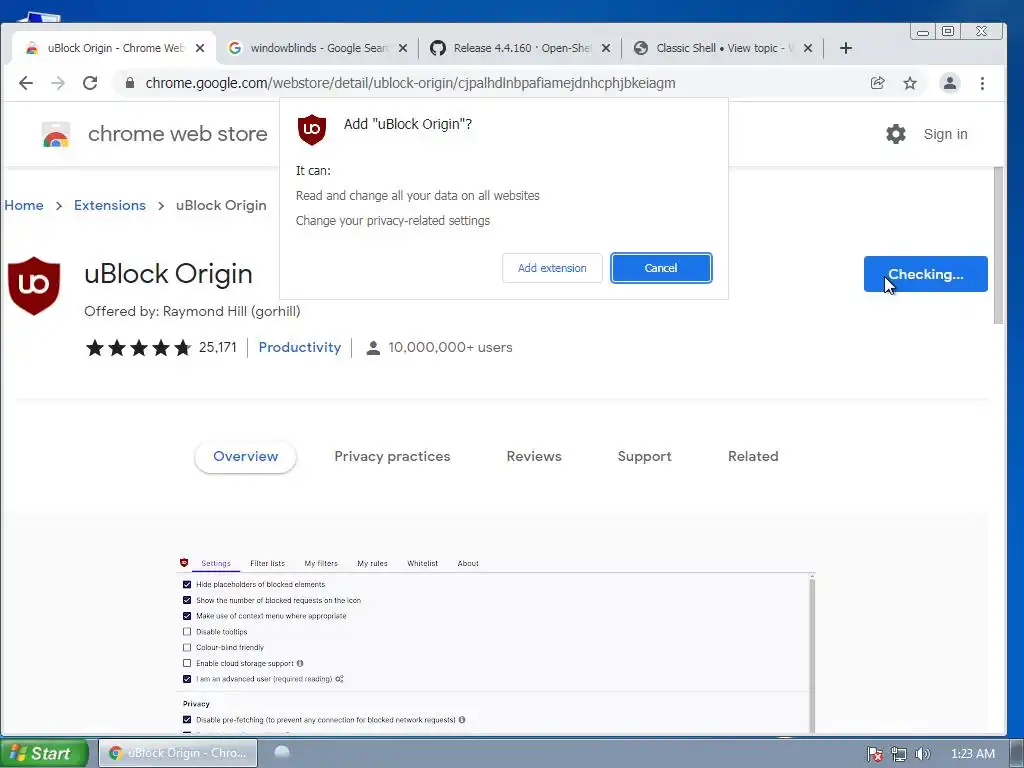Screen dimensions: 1024x768
Task: Click the browser forward arrow
Action: [58, 83]
